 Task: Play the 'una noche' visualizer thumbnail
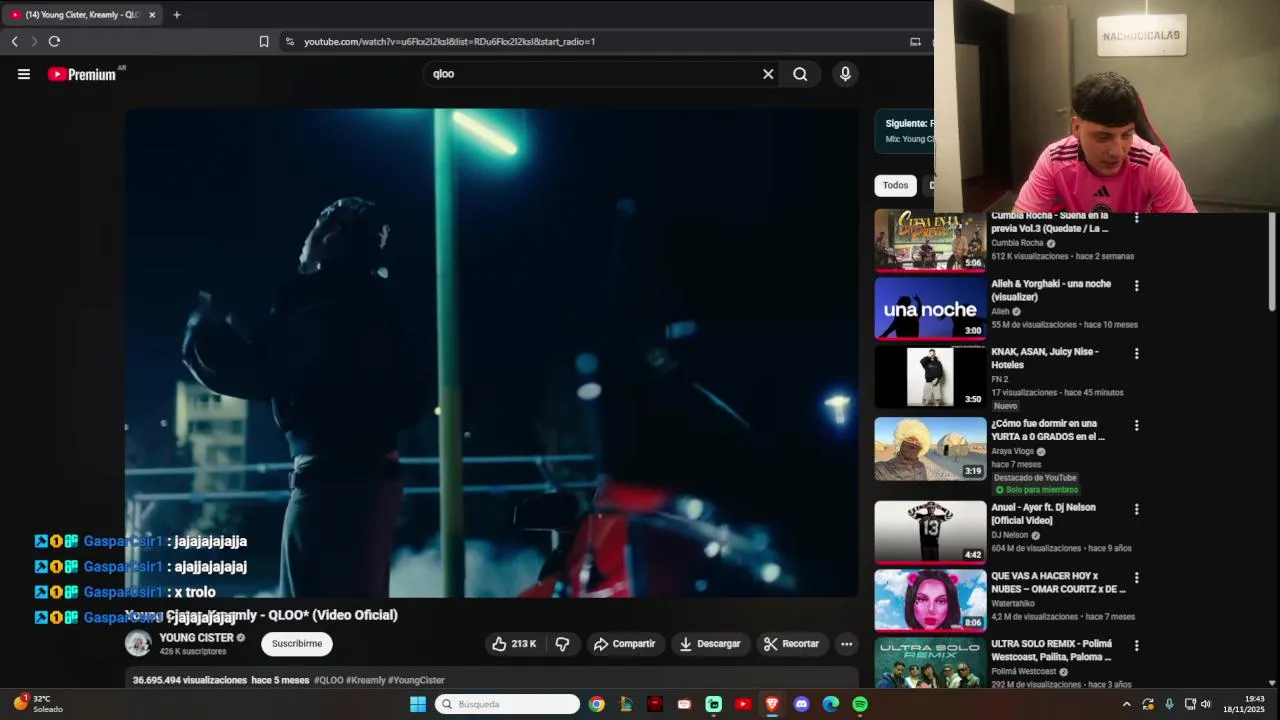tap(930, 309)
